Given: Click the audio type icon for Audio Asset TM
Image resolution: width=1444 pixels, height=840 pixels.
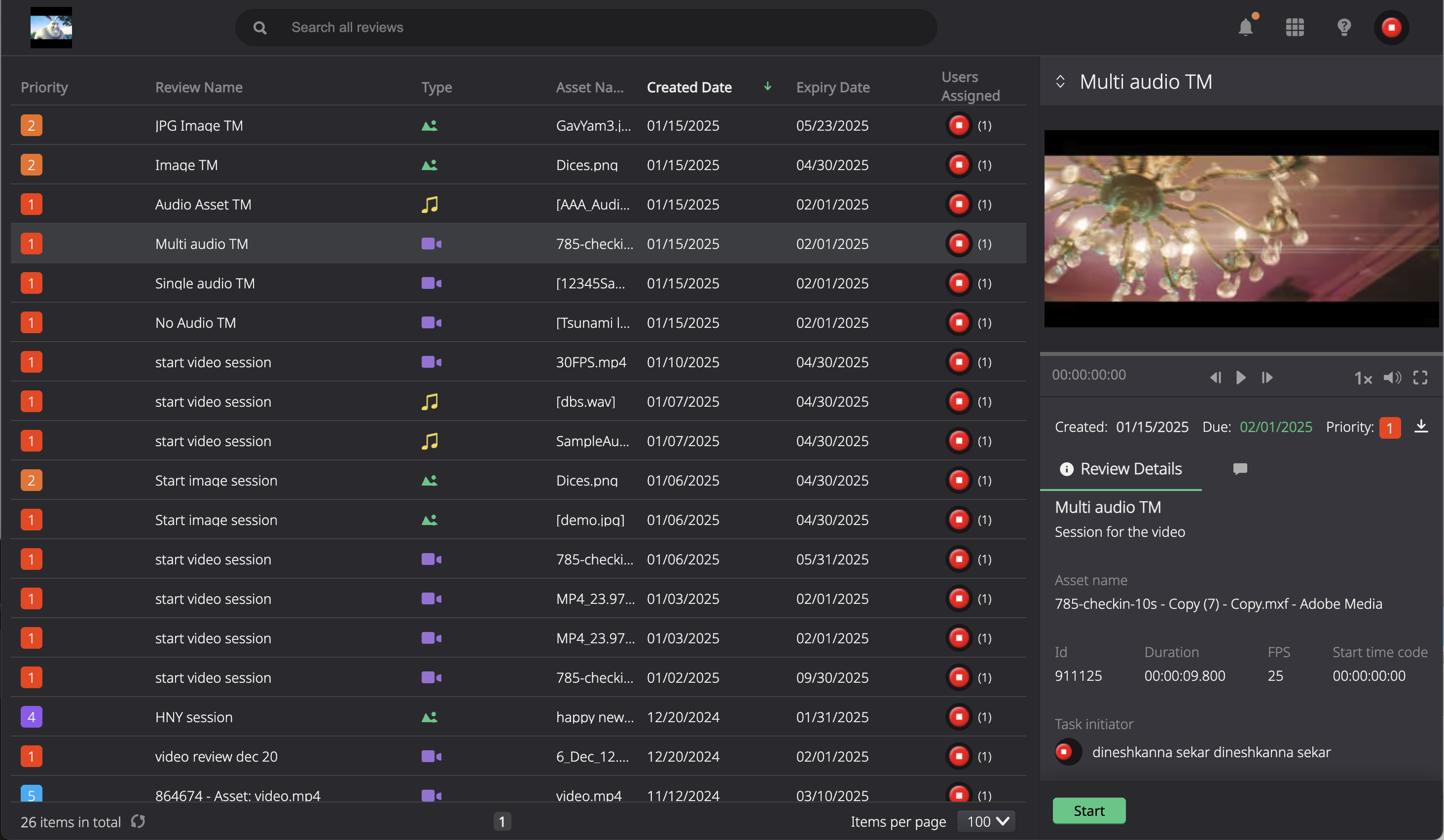Looking at the screenshot, I should 430,205.
